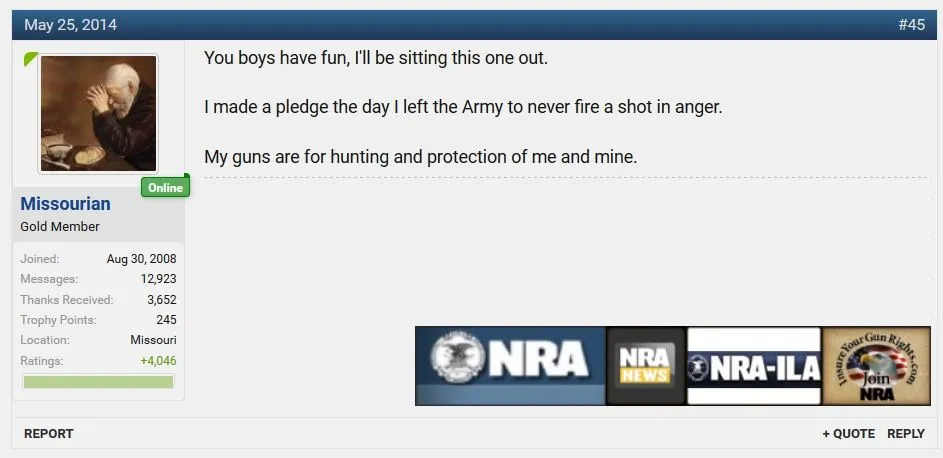The width and height of the screenshot is (943, 458).
Task: Click the Gold Member title
Action: point(60,227)
